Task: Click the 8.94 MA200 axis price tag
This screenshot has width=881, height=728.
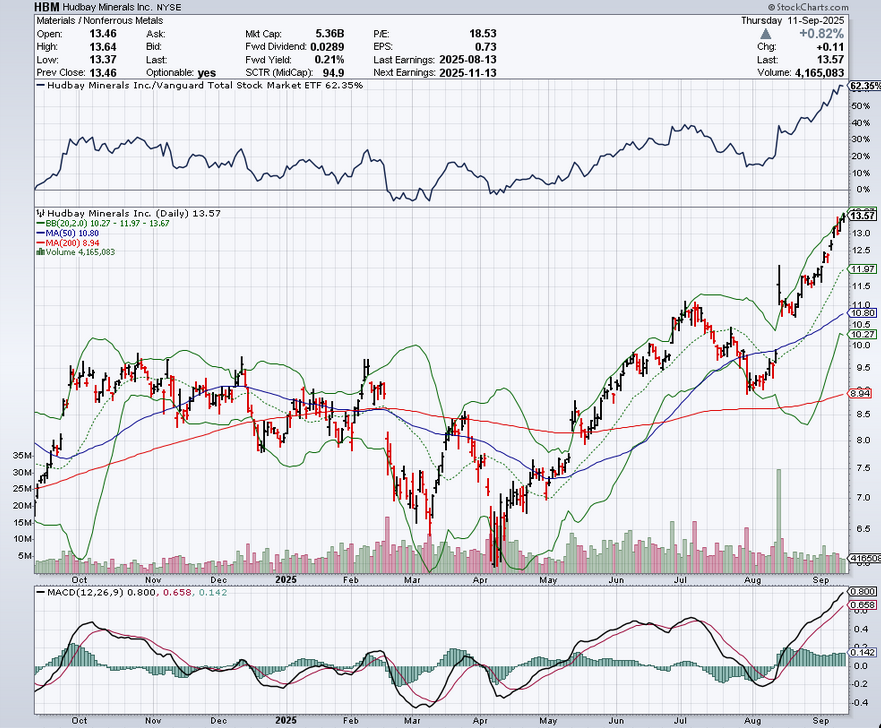Action: coord(860,393)
